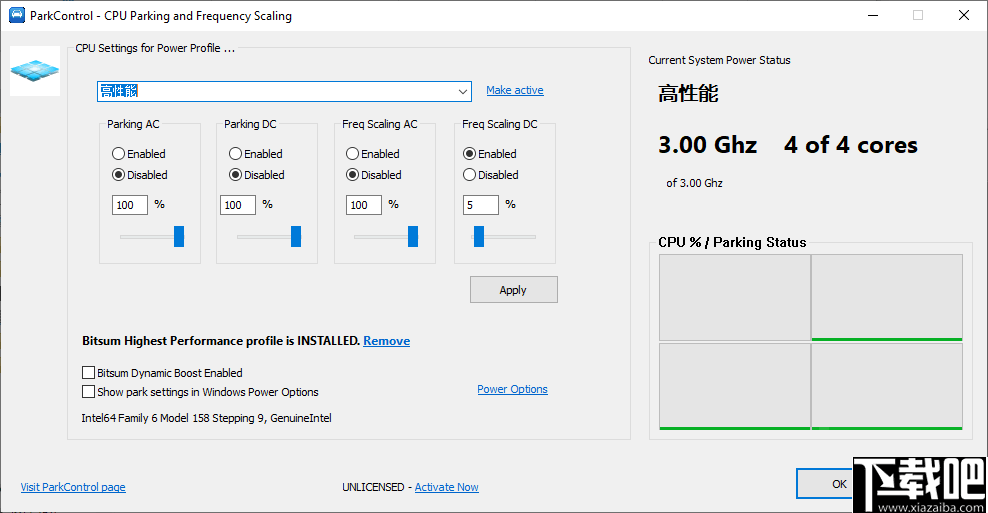Click the ParkControl title bar app icon
This screenshot has width=988, height=513.
(x=17, y=15)
